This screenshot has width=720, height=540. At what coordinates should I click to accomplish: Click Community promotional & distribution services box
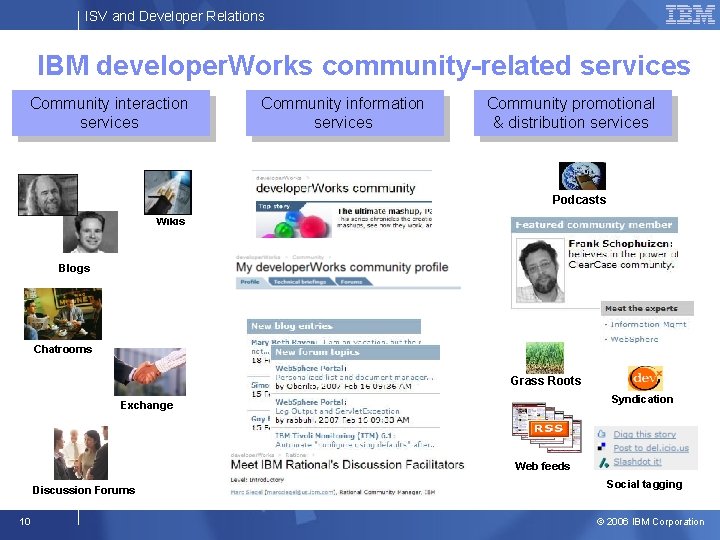point(573,113)
